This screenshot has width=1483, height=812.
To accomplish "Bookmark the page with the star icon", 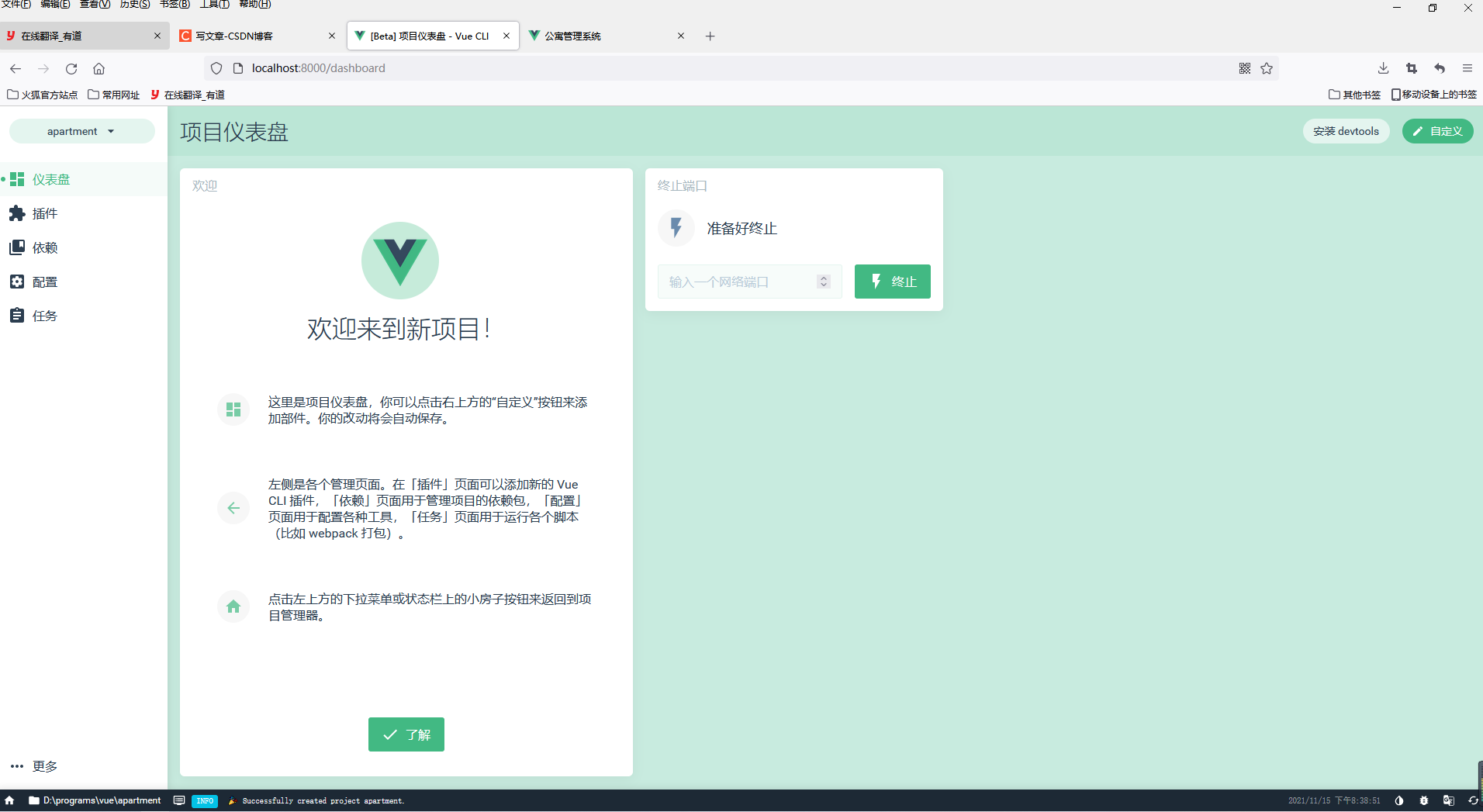I will point(1267,68).
